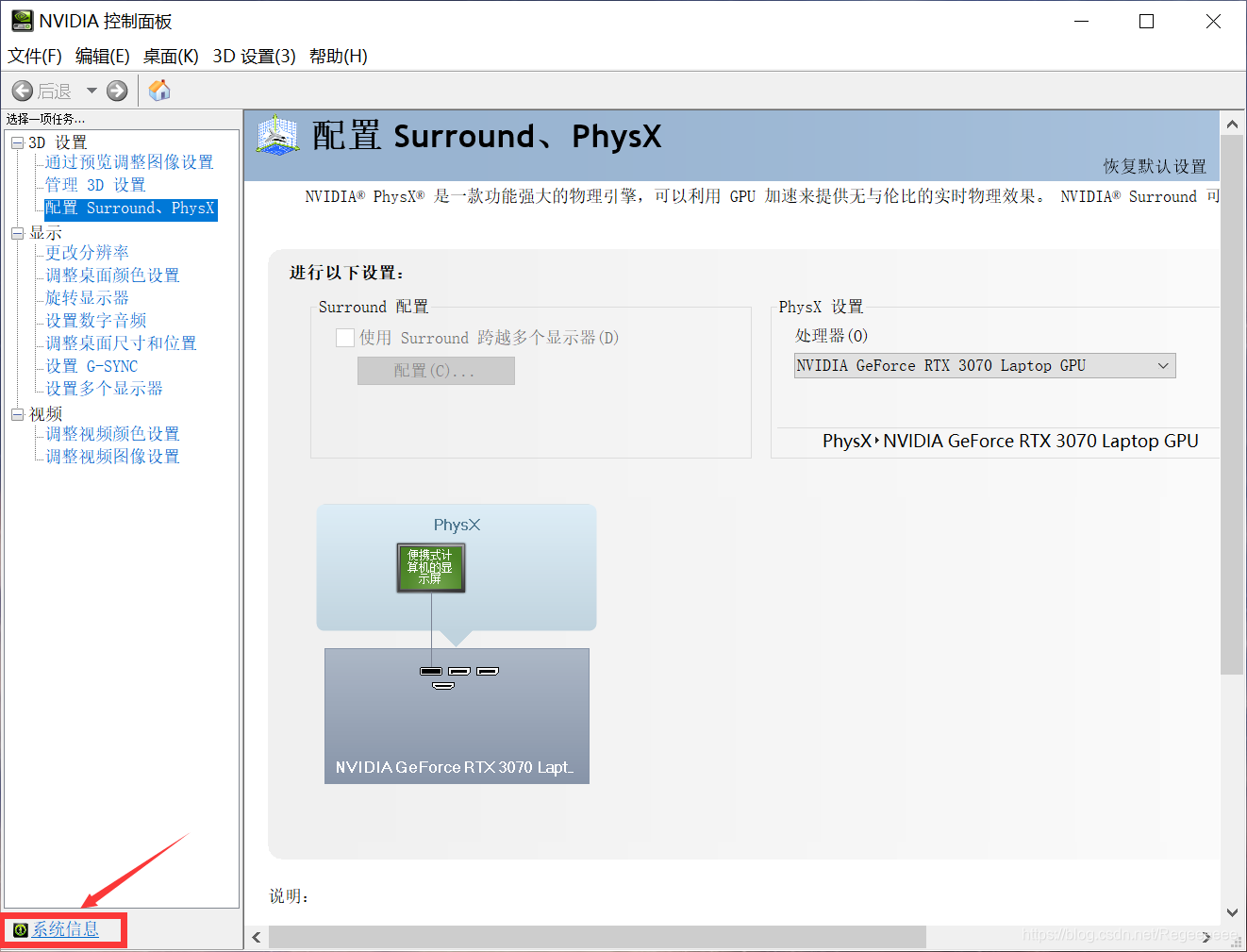Select the laptop display monitor icon

click(431, 568)
